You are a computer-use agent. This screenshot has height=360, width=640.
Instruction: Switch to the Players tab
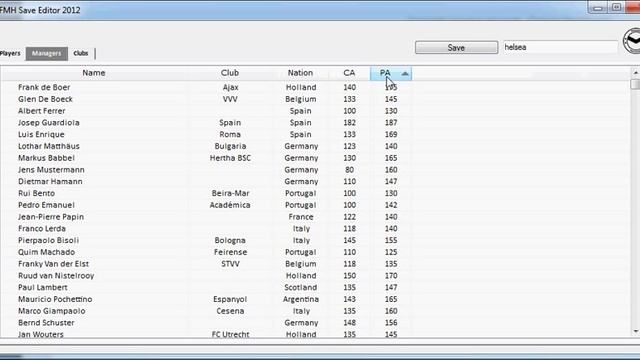(10, 53)
